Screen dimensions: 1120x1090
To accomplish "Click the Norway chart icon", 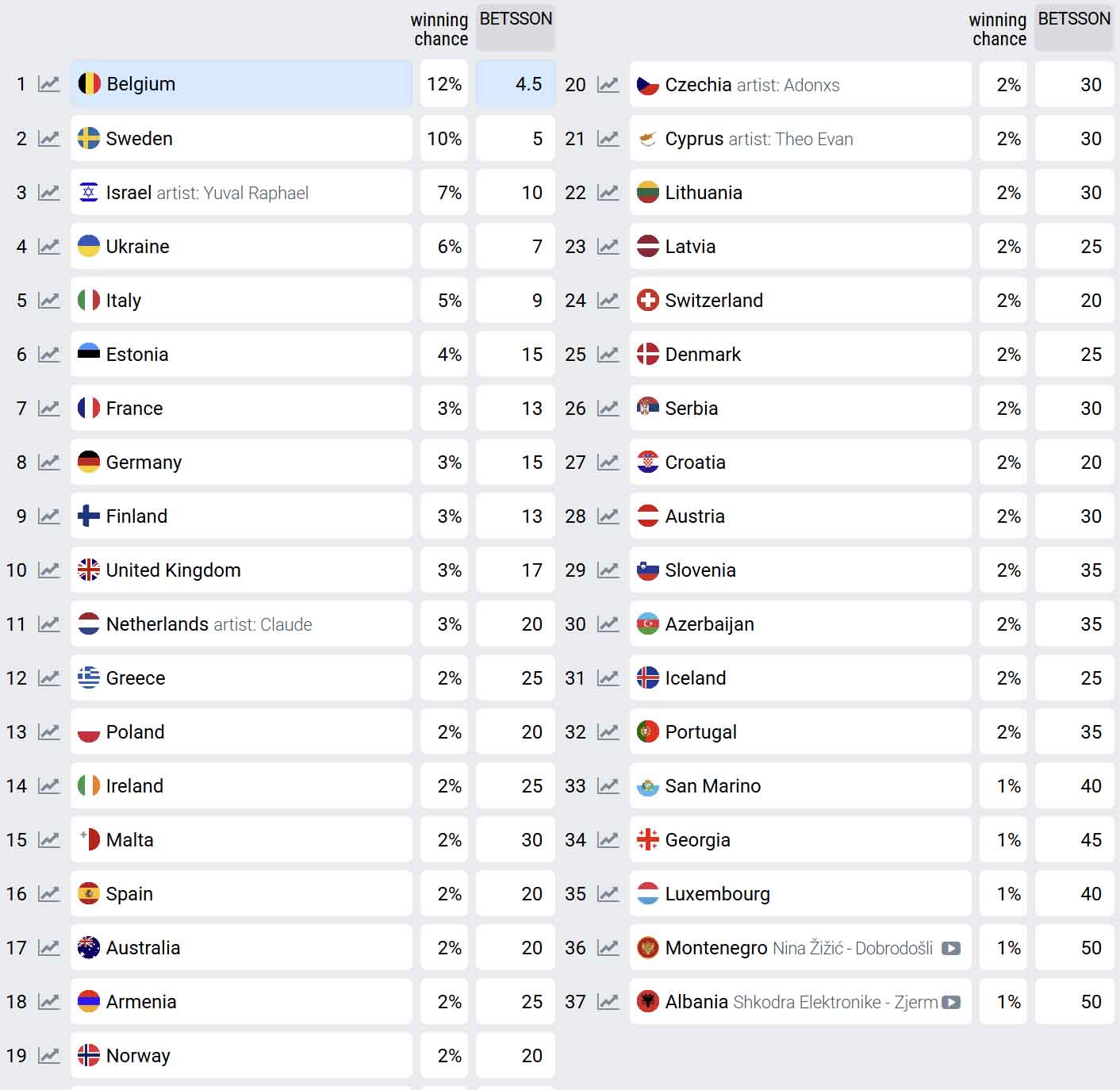I will 49,1056.
